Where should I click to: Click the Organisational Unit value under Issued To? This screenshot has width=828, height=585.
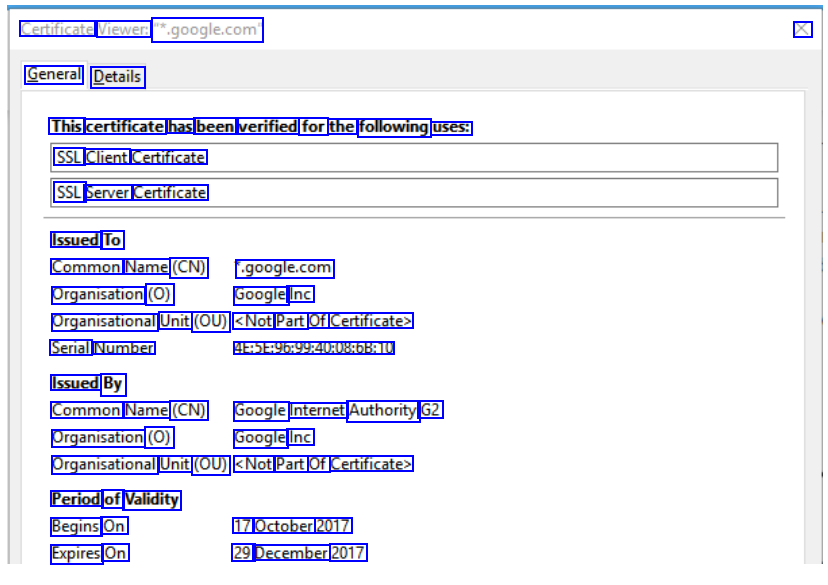click(322, 321)
